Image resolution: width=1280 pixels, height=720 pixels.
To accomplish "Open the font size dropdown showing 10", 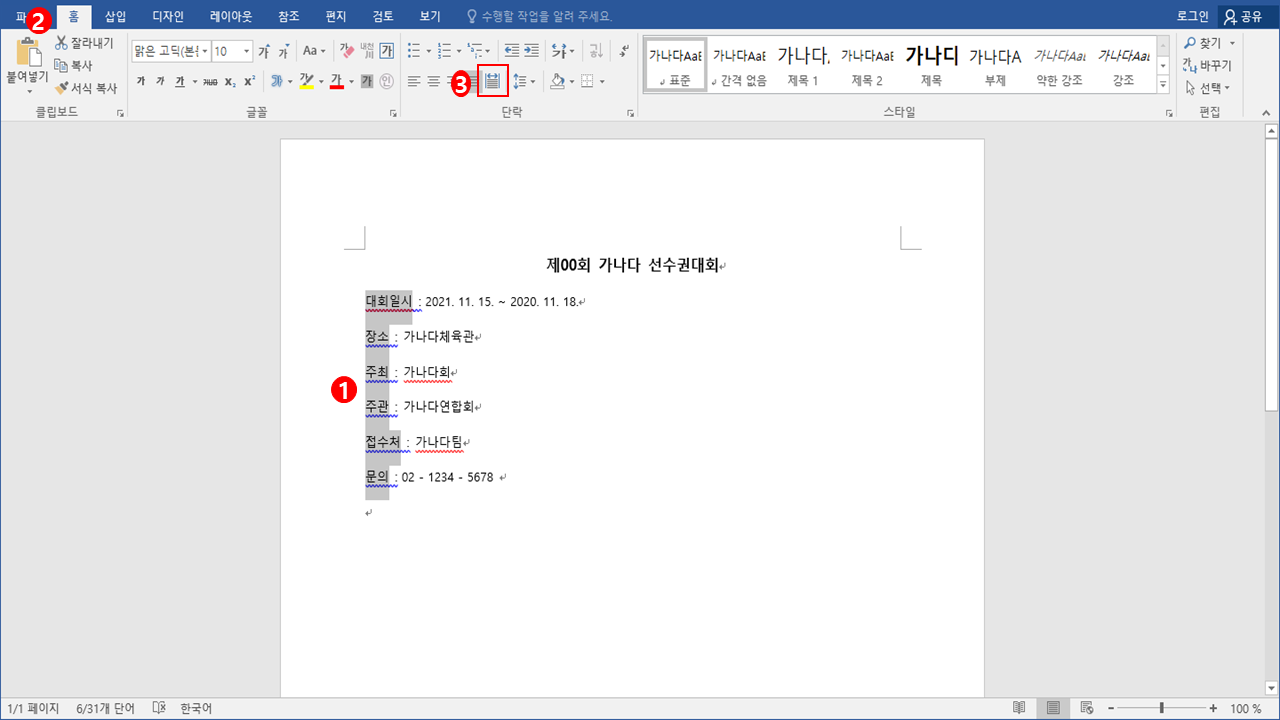I will 246,51.
